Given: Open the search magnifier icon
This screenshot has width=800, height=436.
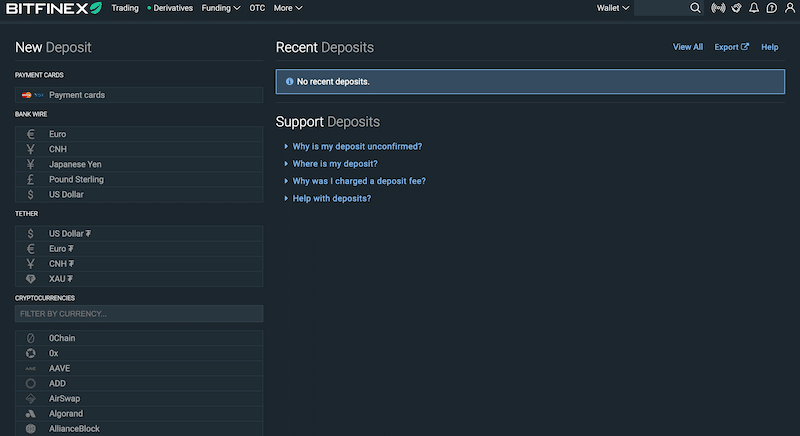Looking at the screenshot, I should coord(695,8).
